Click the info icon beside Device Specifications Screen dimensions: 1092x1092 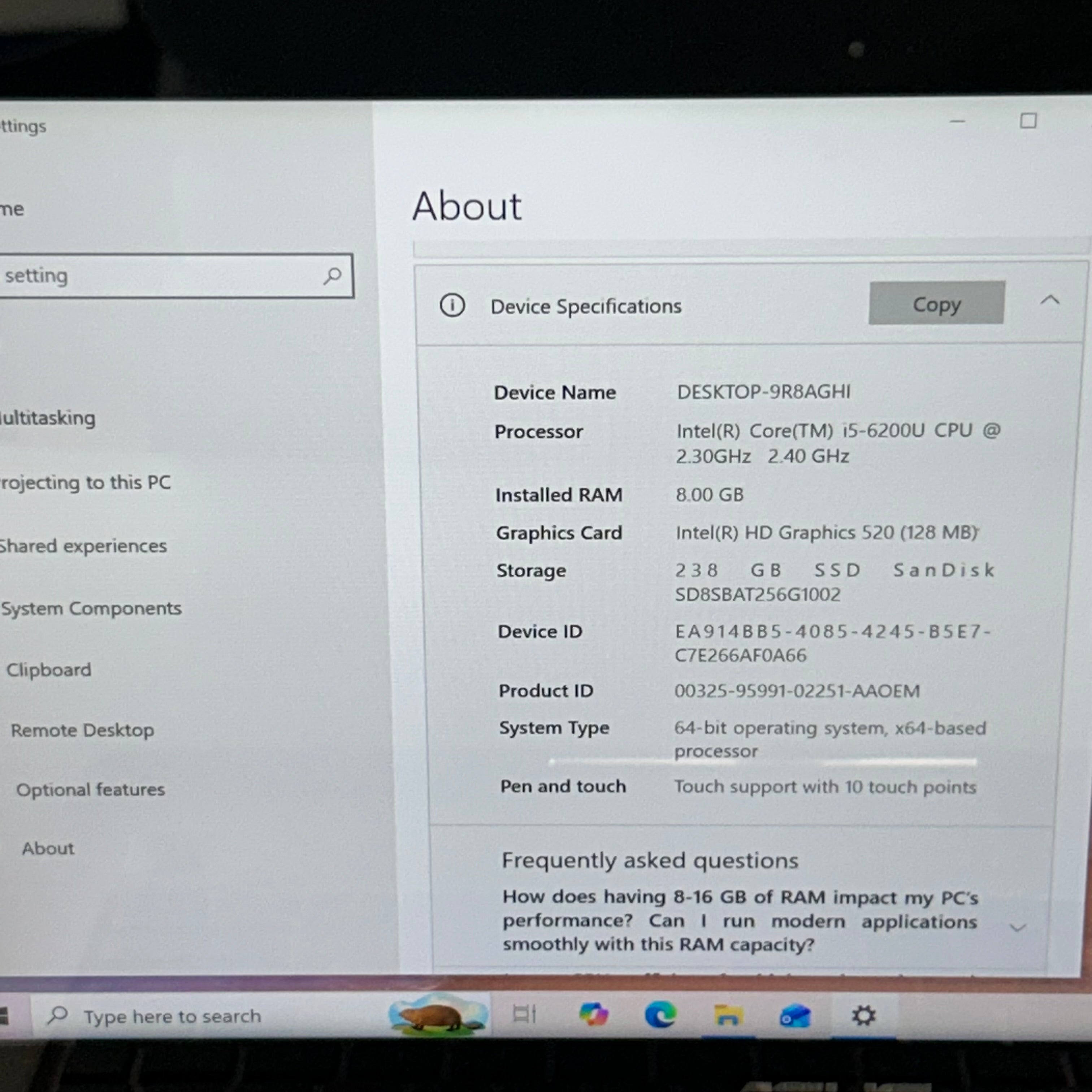pos(452,306)
